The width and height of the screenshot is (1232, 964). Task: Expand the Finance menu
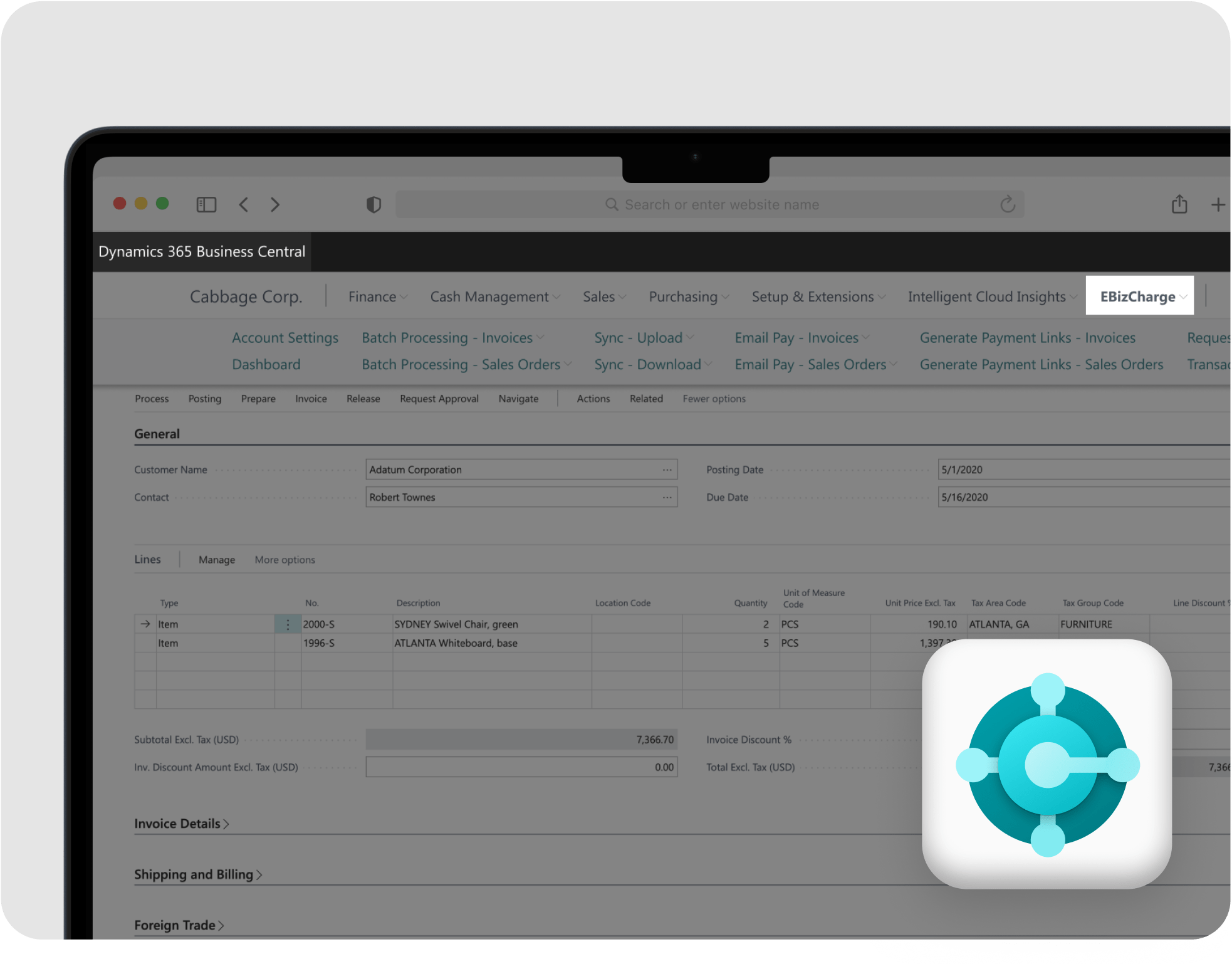click(x=378, y=296)
